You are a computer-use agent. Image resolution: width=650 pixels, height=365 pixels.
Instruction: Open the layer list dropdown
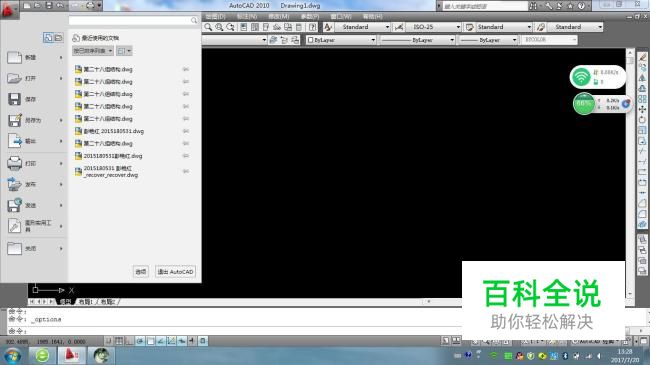point(264,40)
